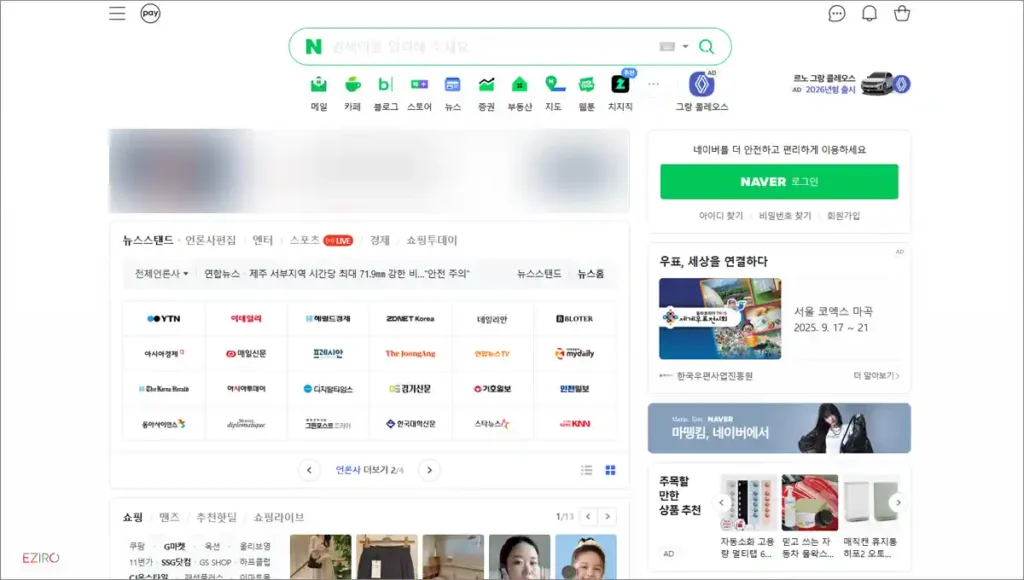Click the magnifier search button
This screenshot has width=1024, height=580.
pyautogui.click(x=707, y=46)
